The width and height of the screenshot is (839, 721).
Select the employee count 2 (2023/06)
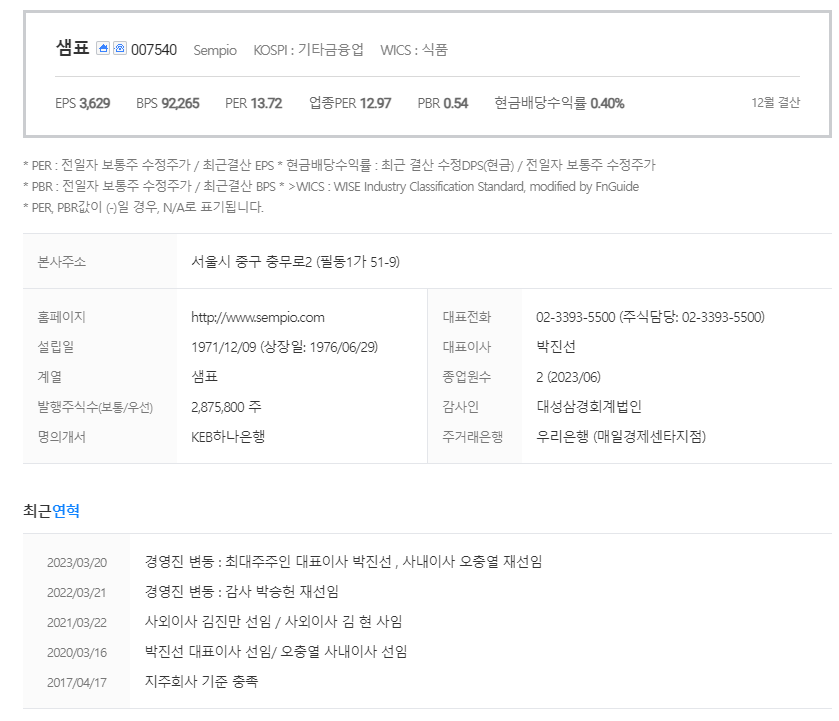(x=568, y=377)
